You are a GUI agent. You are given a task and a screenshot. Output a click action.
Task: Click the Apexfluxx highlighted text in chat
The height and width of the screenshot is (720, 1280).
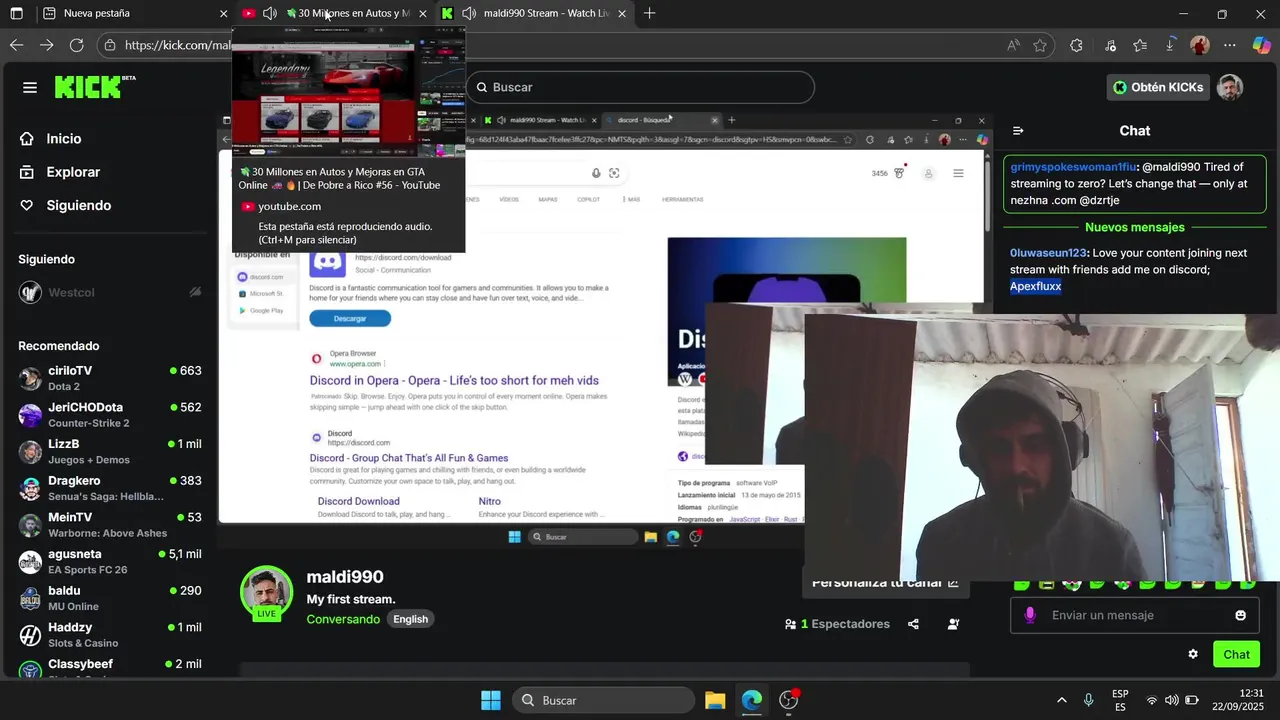1035,286
